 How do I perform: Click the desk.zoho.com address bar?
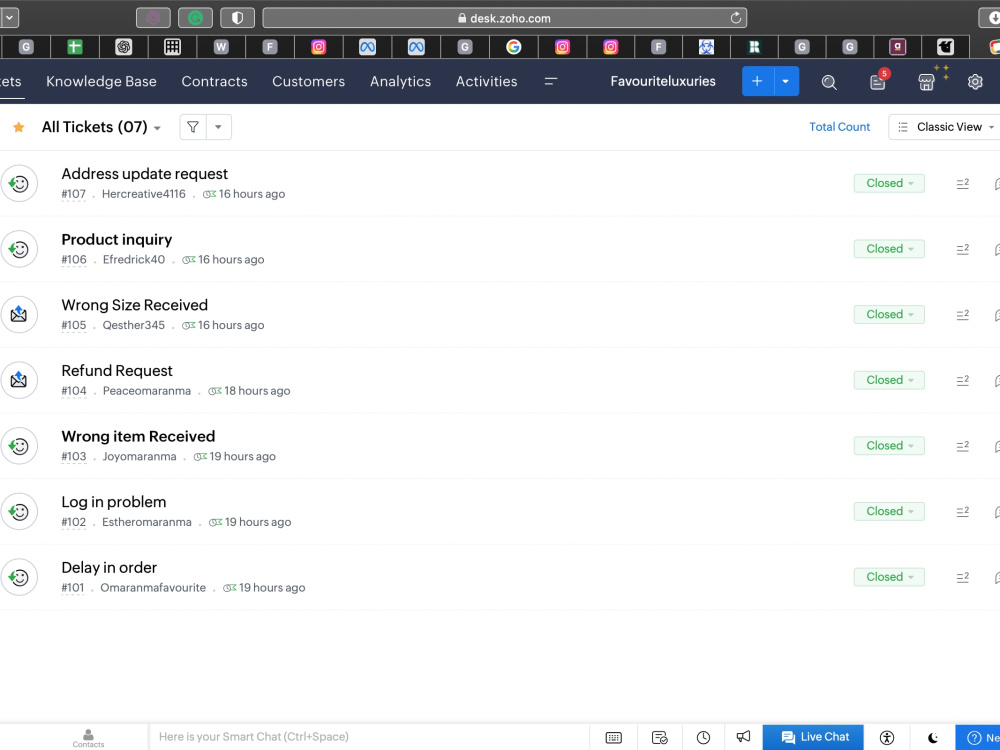(504, 18)
